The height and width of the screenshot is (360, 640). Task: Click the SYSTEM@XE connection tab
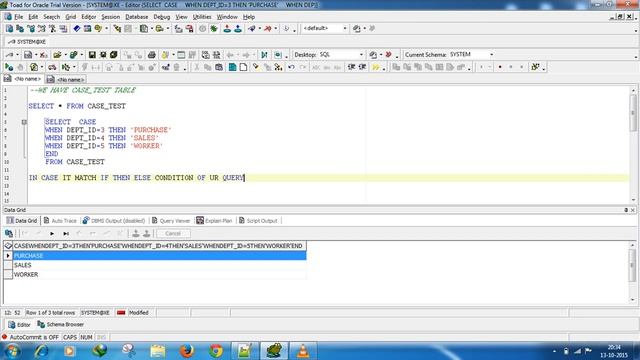click(x=27, y=42)
